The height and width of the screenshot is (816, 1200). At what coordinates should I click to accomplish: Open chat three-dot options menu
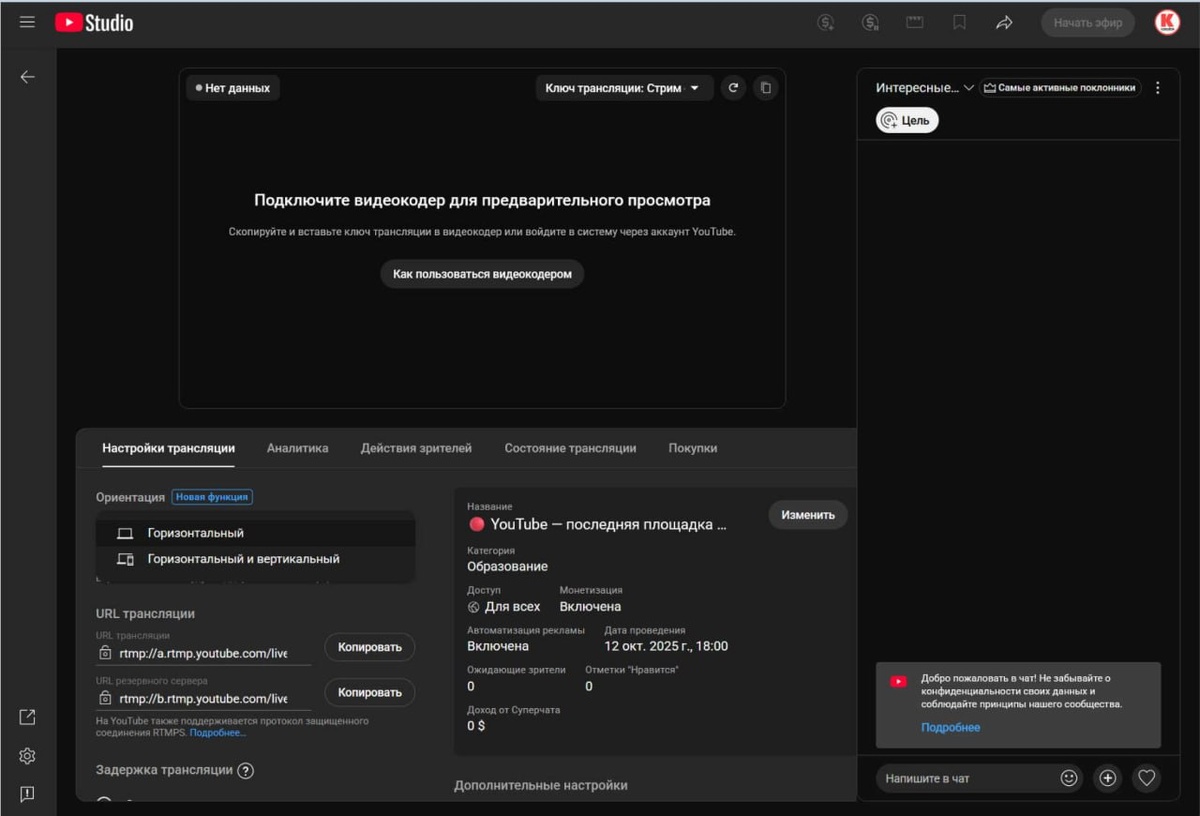1157,88
